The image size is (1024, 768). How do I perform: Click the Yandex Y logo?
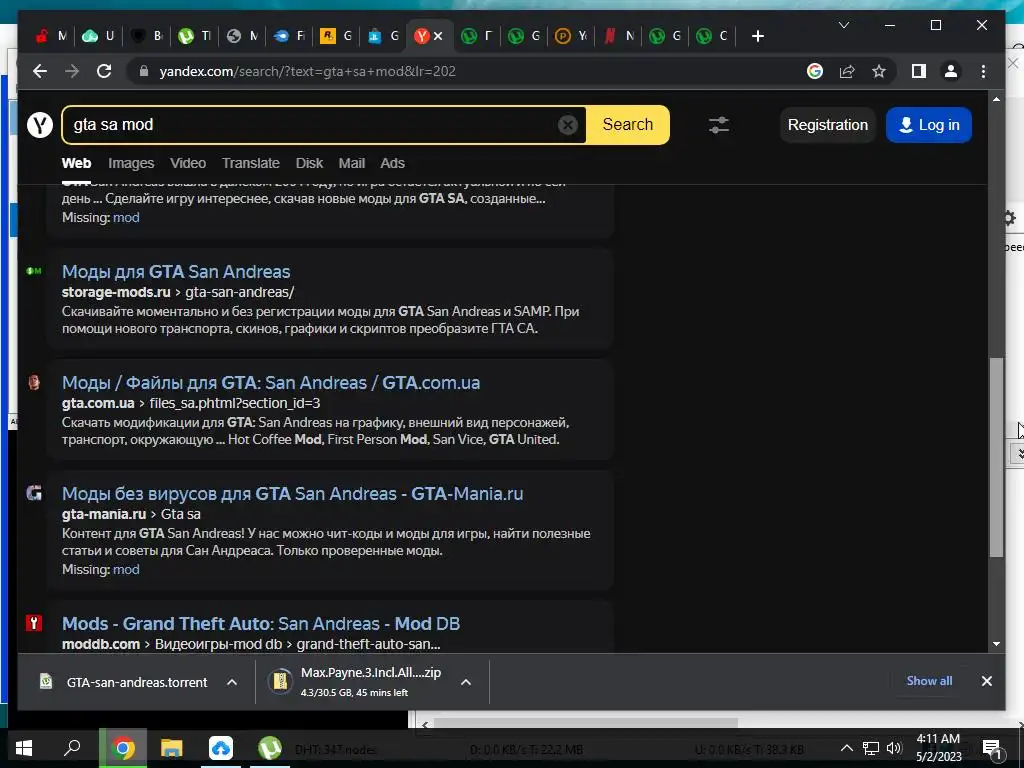point(40,125)
